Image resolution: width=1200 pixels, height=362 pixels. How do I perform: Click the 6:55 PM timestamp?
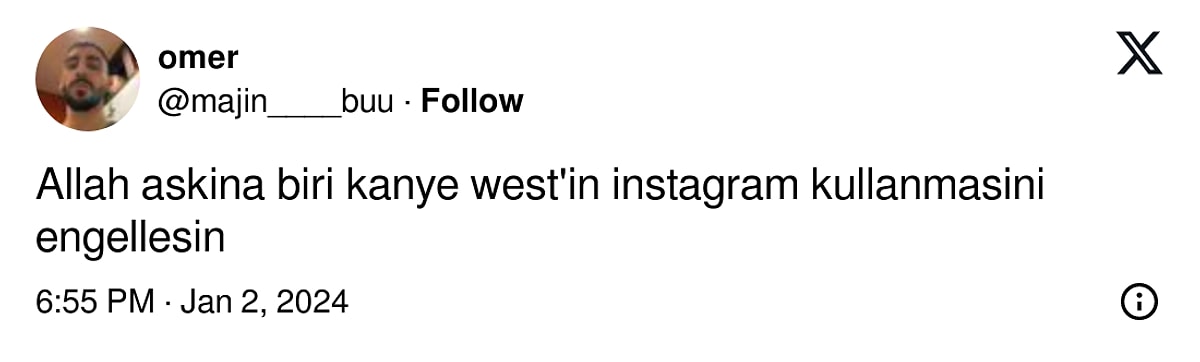coord(95,301)
